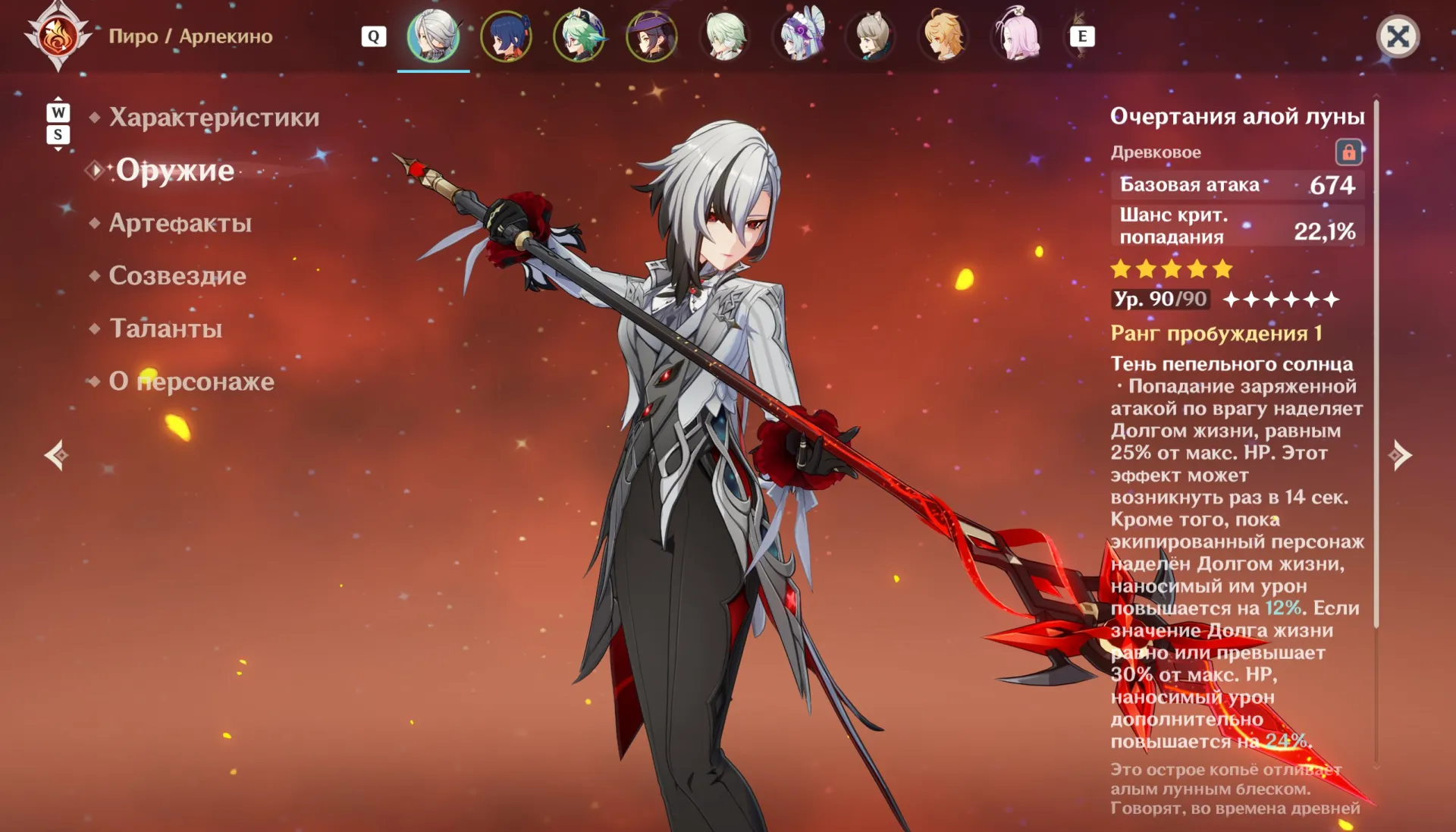Click the Тень пепельного солнца passive title
Screen dimensions: 1456x832
[1232, 364]
